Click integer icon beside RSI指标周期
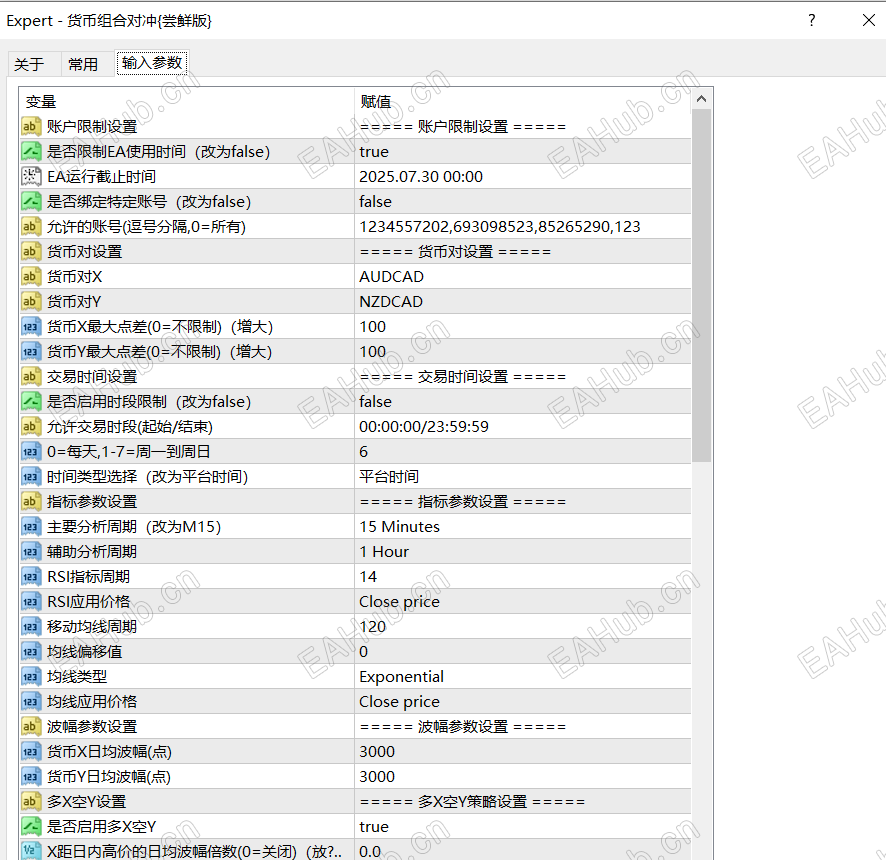This screenshot has width=886, height=860. click(31, 576)
